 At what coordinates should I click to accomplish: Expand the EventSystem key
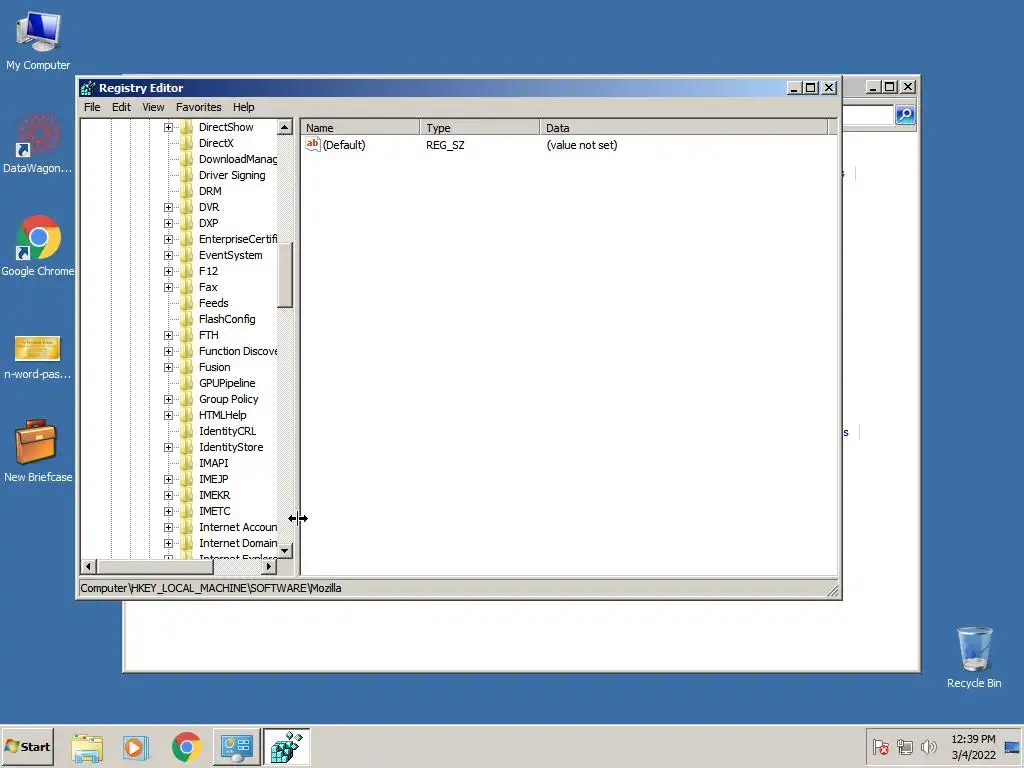point(168,255)
